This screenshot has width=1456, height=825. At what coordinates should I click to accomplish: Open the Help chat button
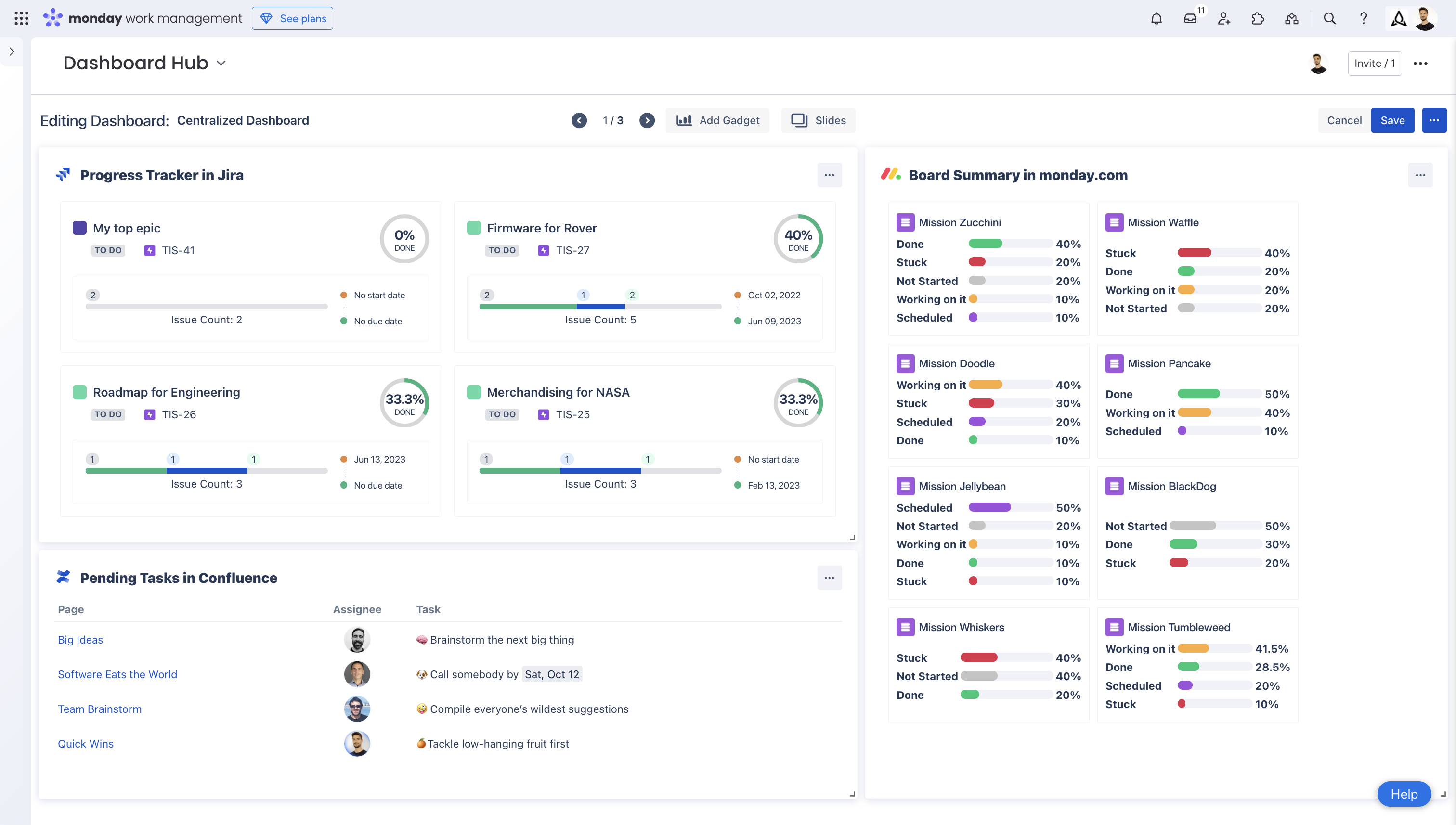coord(1404,794)
